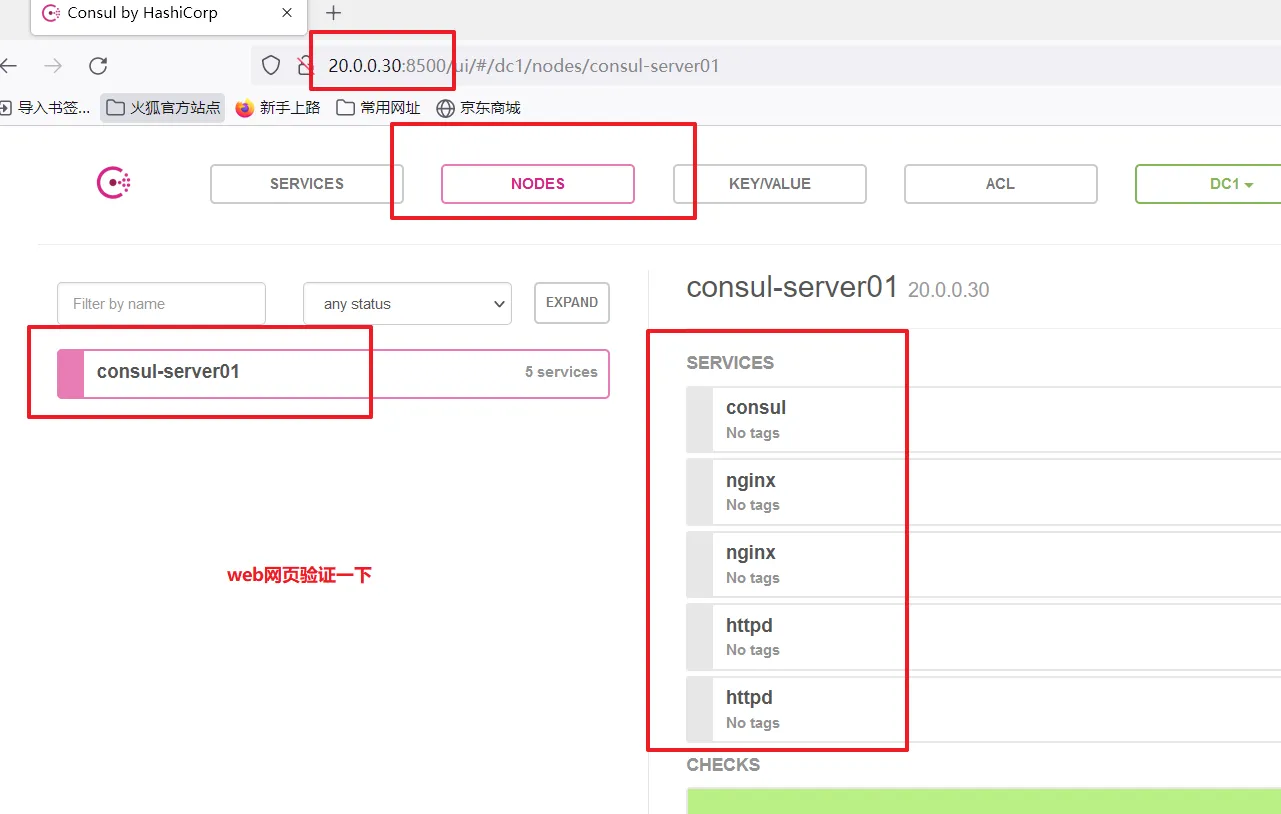The image size is (1281, 814).
Task: Open the any status filter dropdown
Action: click(x=407, y=304)
